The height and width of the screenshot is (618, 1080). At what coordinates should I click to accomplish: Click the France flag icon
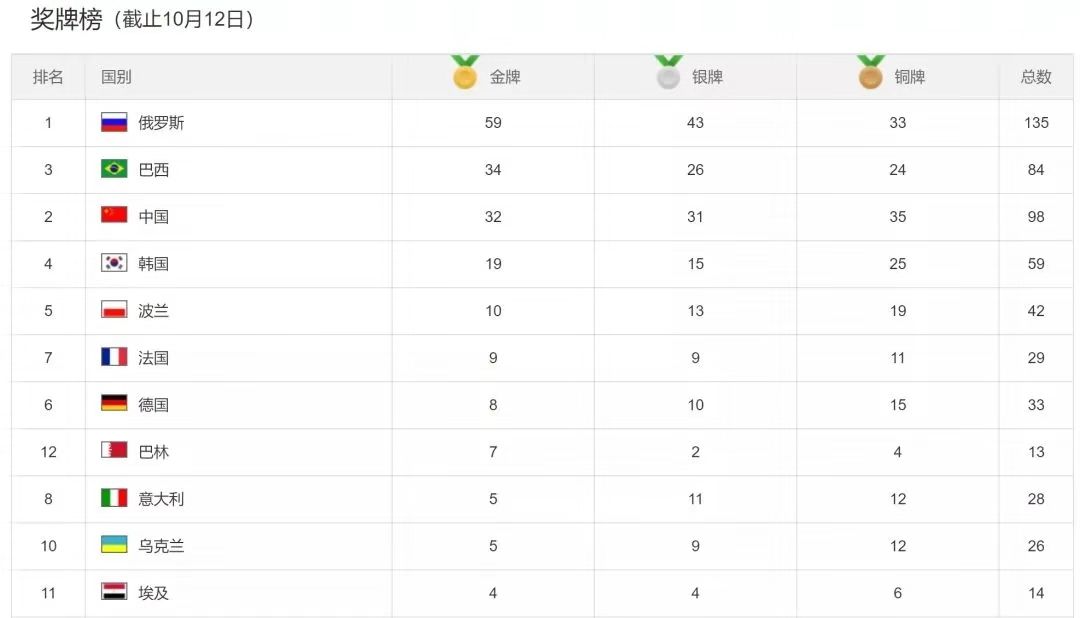tap(114, 357)
